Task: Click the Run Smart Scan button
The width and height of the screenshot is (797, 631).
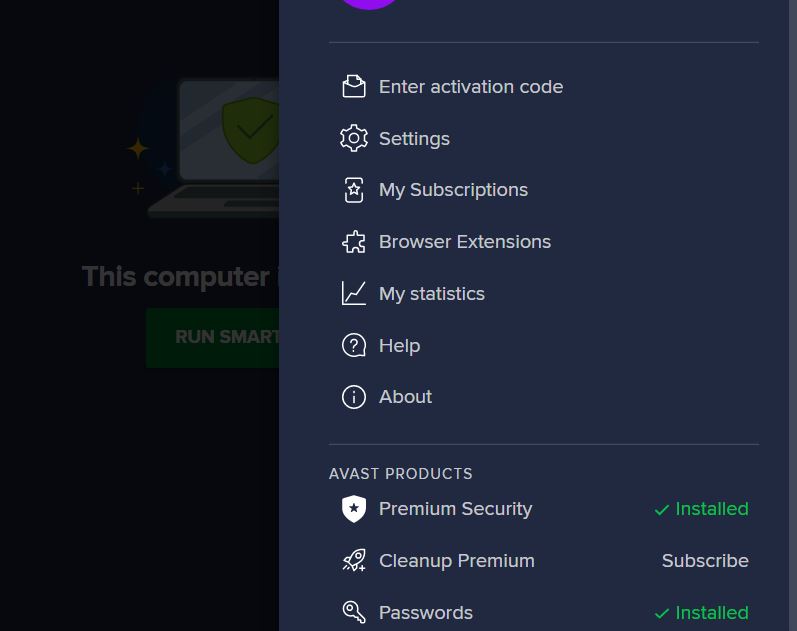Action: coord(213,337)
